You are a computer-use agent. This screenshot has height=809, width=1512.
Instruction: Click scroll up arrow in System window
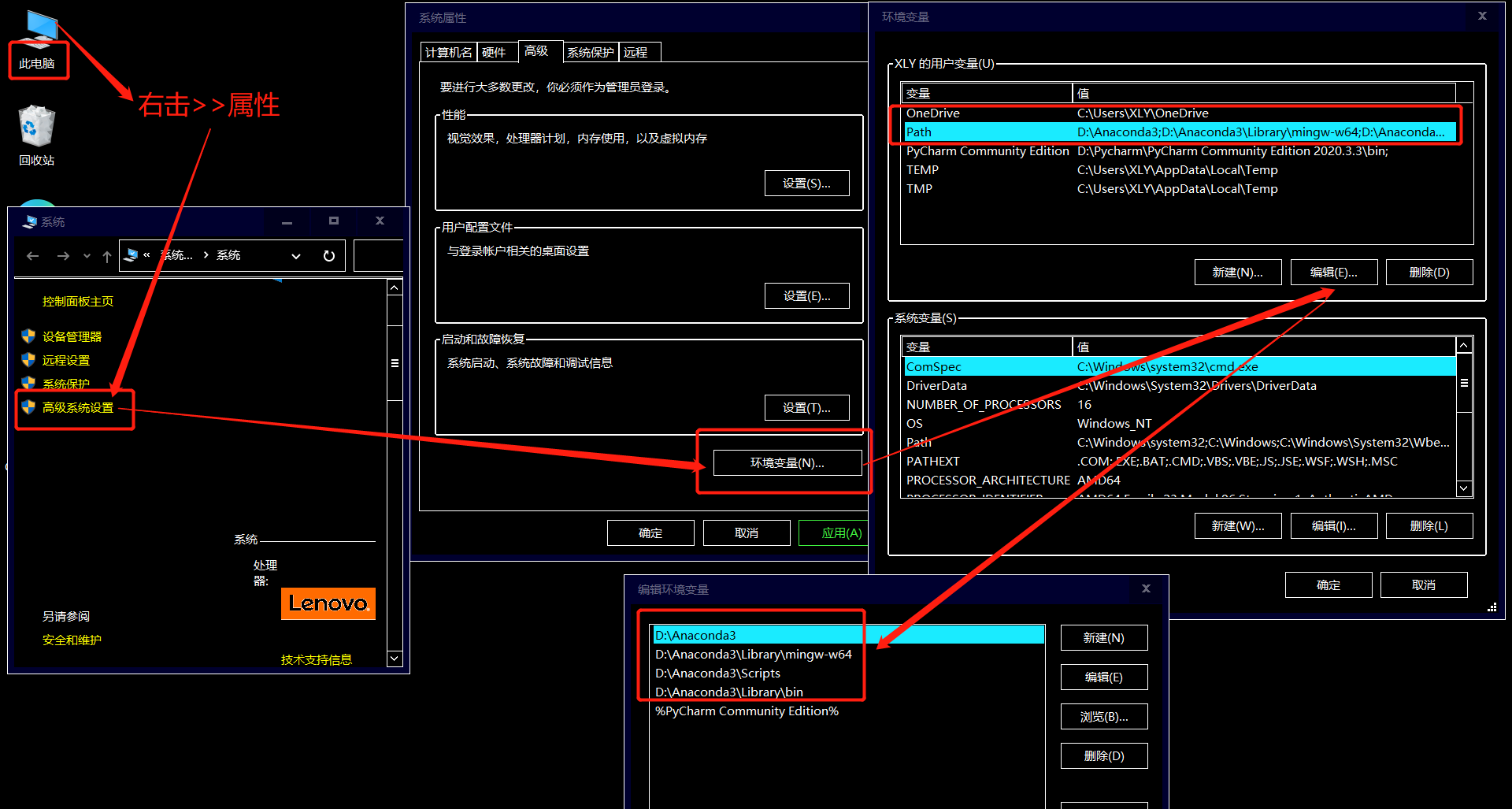coord(395,288)
